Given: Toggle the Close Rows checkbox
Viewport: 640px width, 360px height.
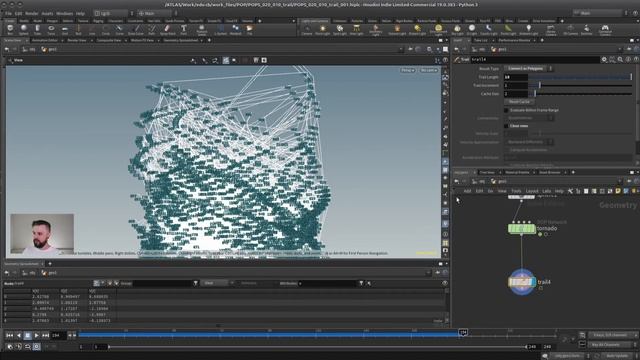Looking at the screenshot, I should [506, 126].
